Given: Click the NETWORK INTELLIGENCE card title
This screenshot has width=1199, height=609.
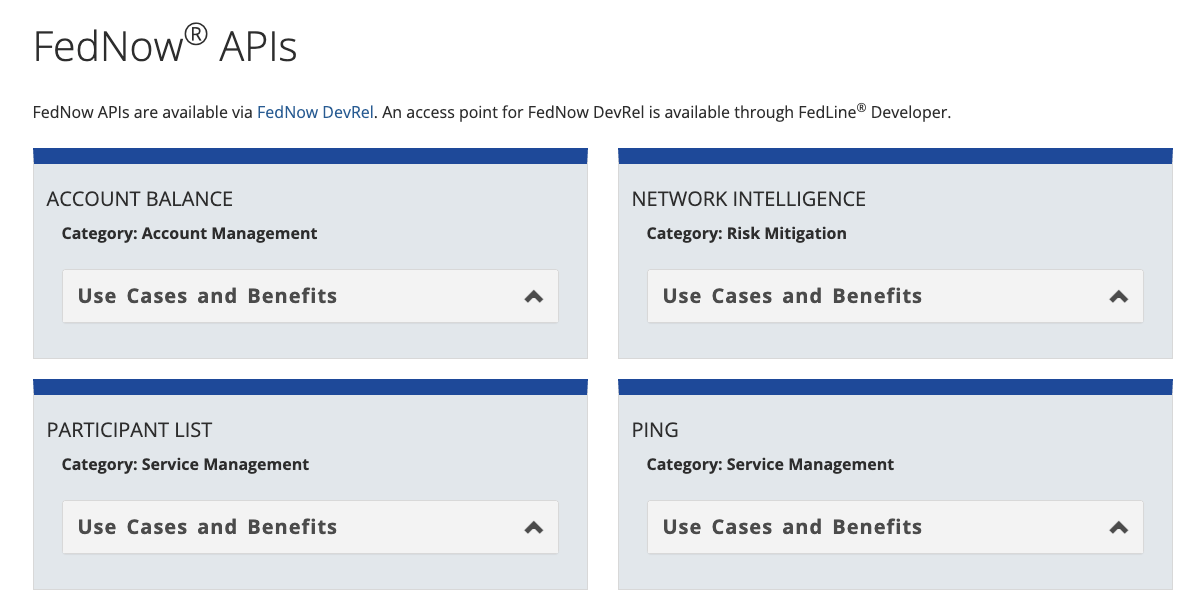Looking at the screenshot, I should pyautogui.click(x=749, y=199).
